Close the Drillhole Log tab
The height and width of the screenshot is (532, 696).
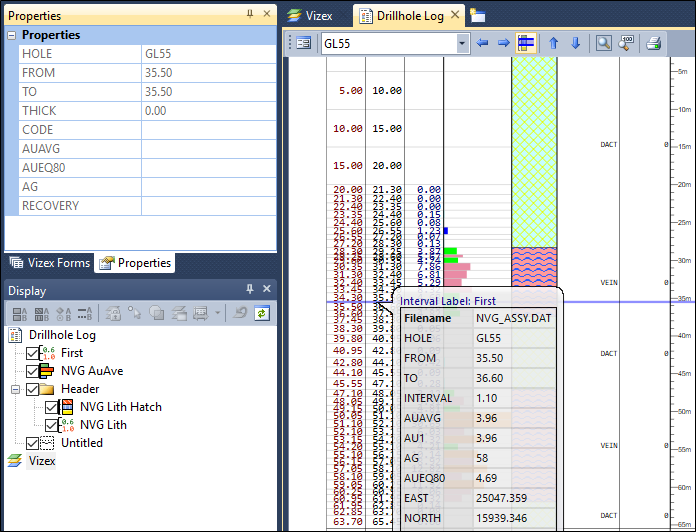(455, 15)
